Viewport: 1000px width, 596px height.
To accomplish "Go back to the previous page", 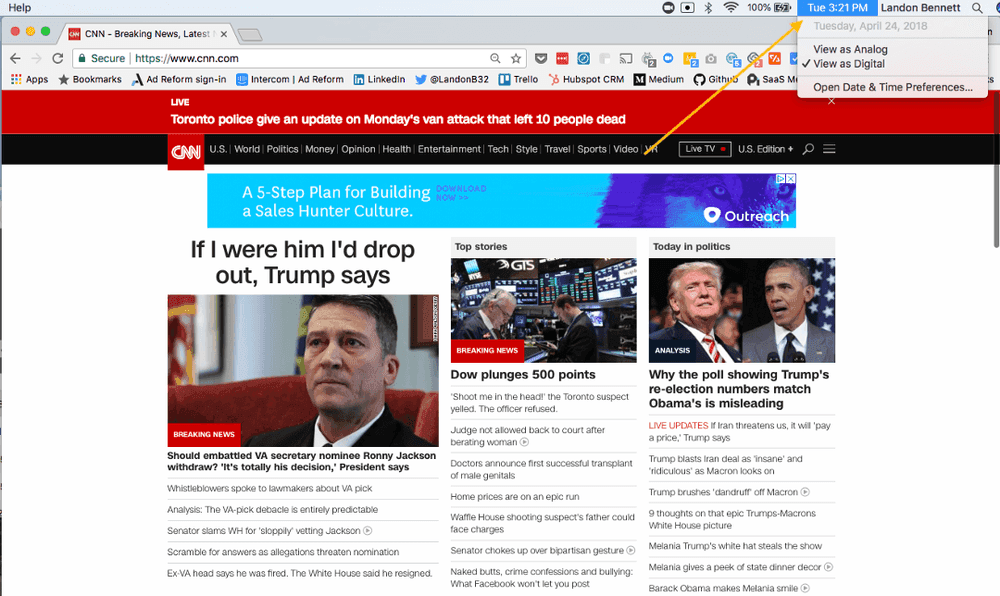I will (x=15, y=58).
